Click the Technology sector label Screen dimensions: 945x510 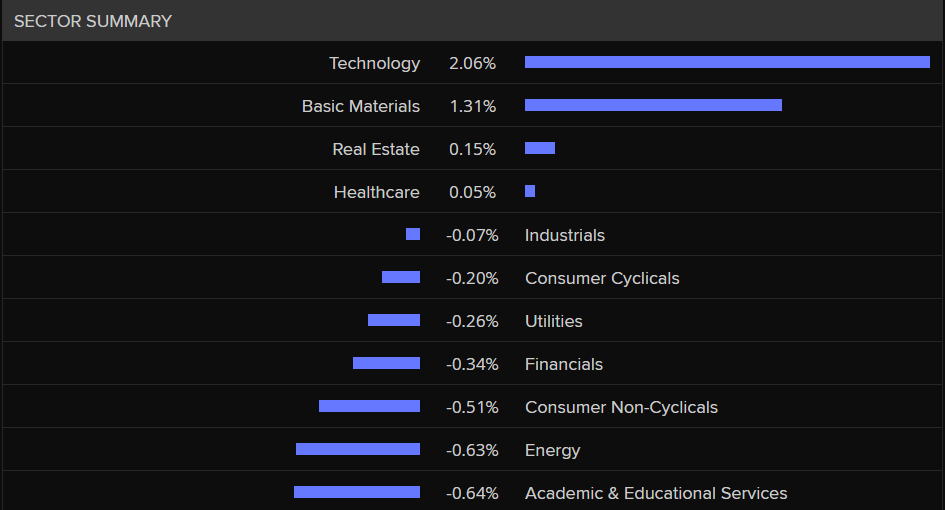(374, 63)
